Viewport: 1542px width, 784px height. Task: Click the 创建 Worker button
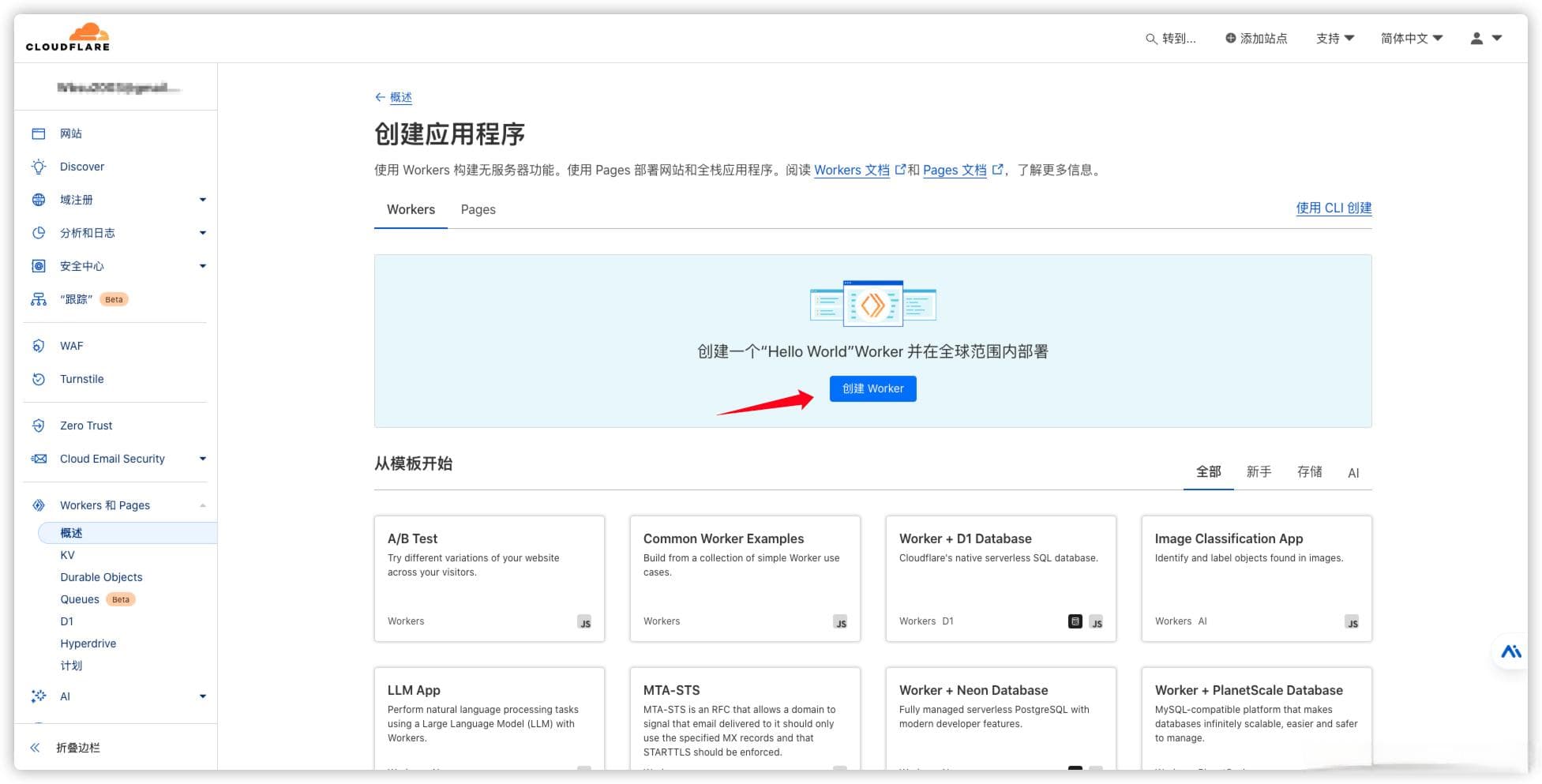coord(872,388)
